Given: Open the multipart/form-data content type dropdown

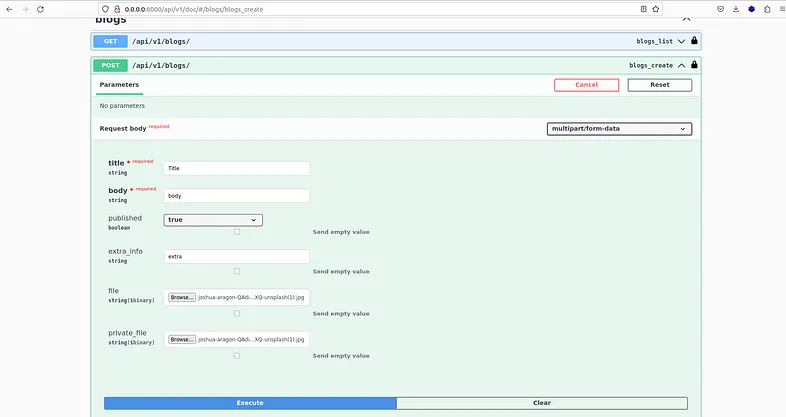Looking at the screenshot, I should coord(619,129).
